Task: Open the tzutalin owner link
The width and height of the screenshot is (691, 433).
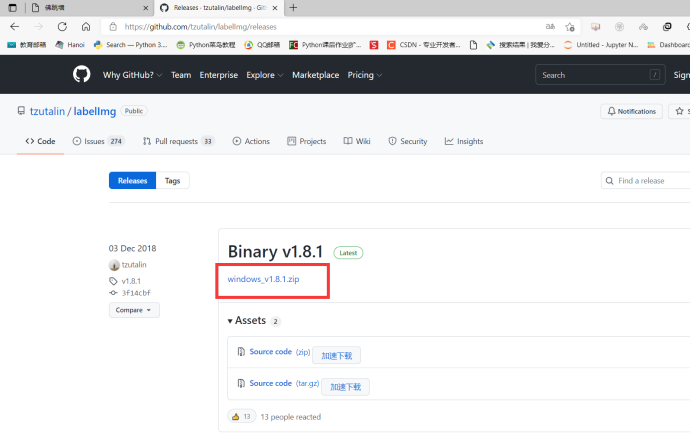Action: 47,111
